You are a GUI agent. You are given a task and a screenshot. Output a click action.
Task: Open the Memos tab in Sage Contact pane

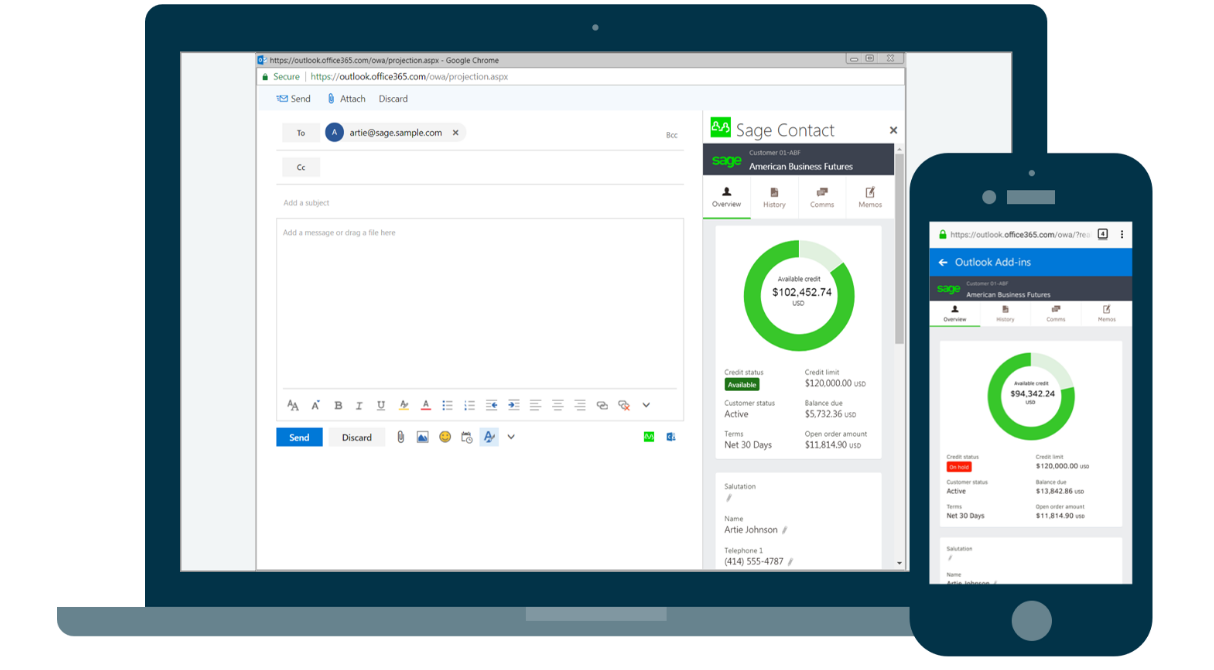click(x=870, y=196)
